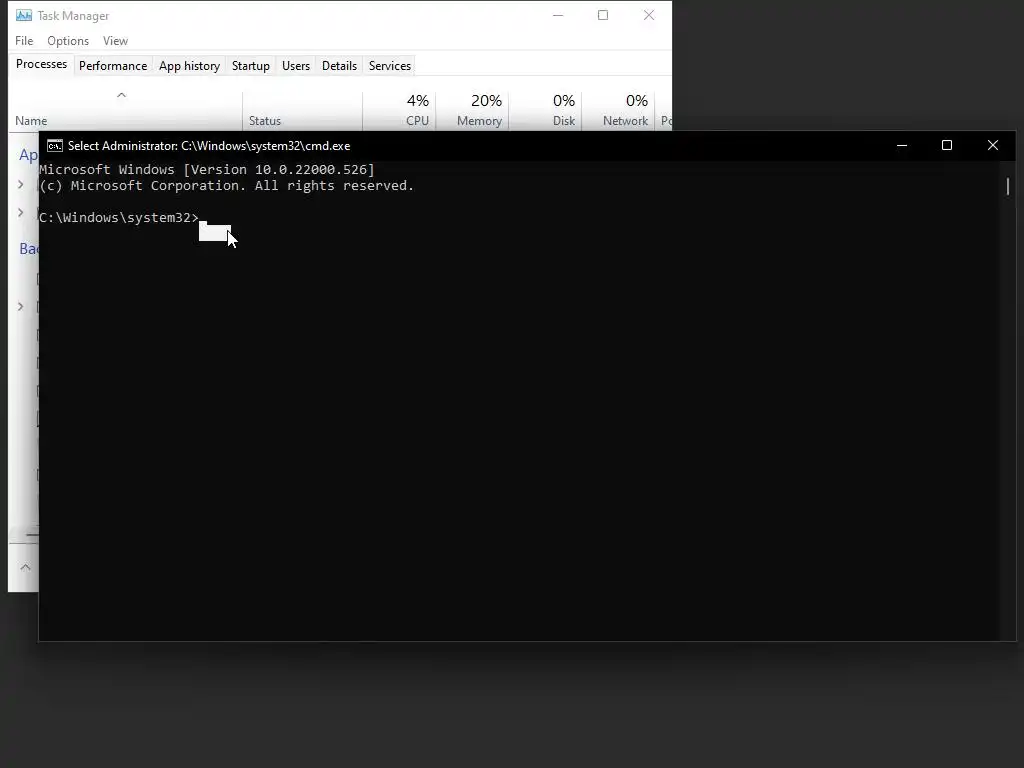Switch to the Performance tab

click(x=113, y=66)
